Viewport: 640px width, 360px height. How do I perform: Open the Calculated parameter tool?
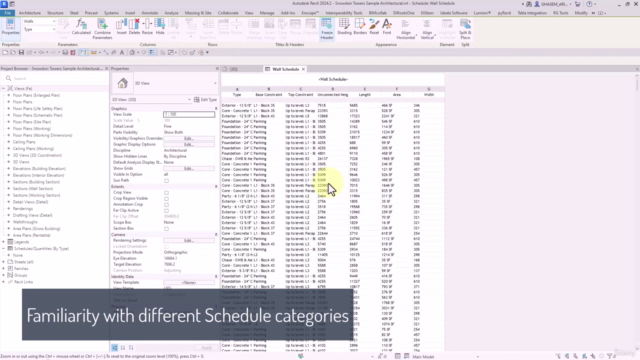(x=81, y=27)
